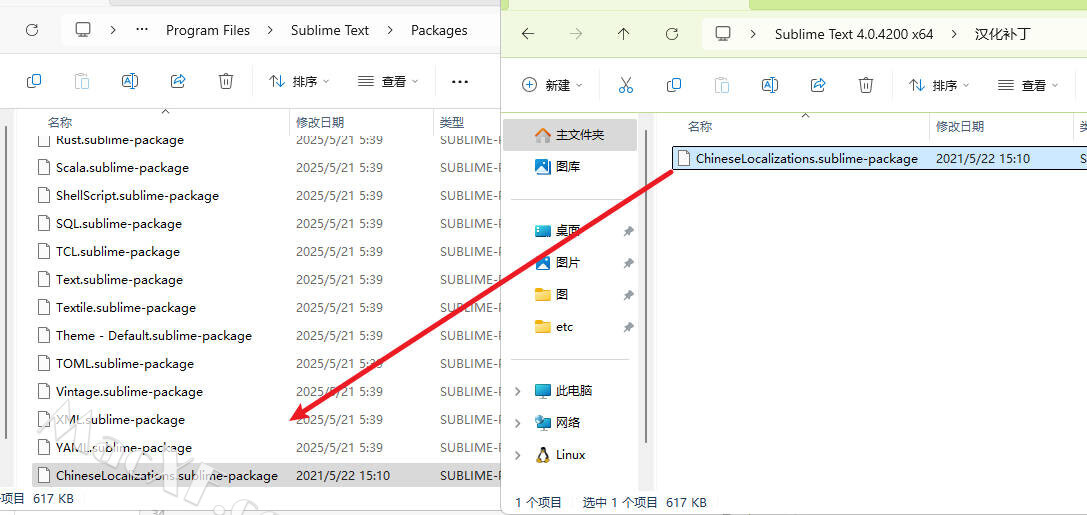1087x515 pixels.
Task: Expand 此电脑 tree node
Action: [517, 391]
